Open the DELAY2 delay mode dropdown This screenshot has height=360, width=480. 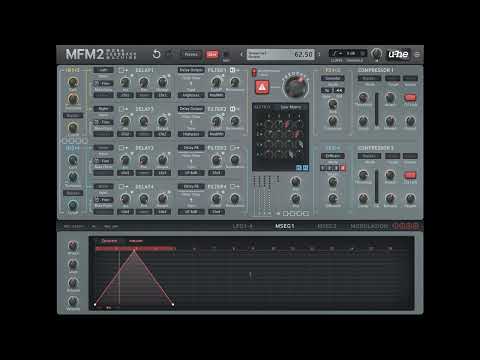tap(191, 109)
